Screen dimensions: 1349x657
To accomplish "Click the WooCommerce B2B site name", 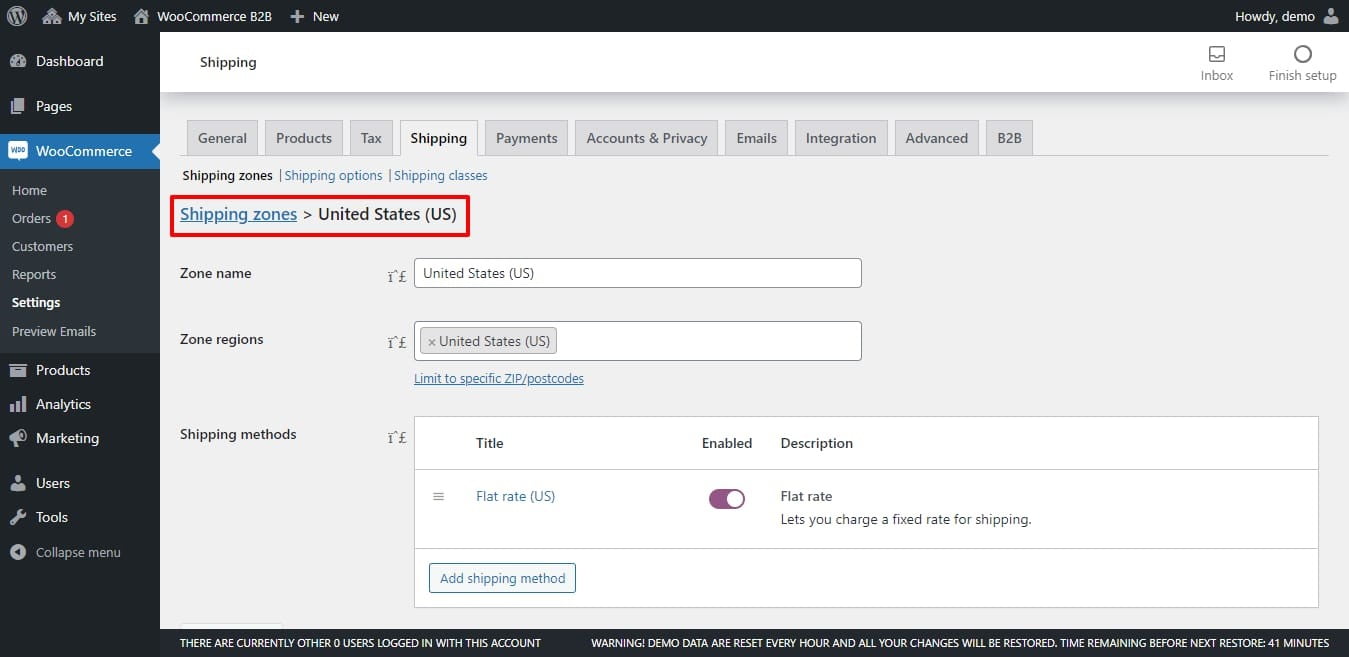I will click(x=214, y=16).
